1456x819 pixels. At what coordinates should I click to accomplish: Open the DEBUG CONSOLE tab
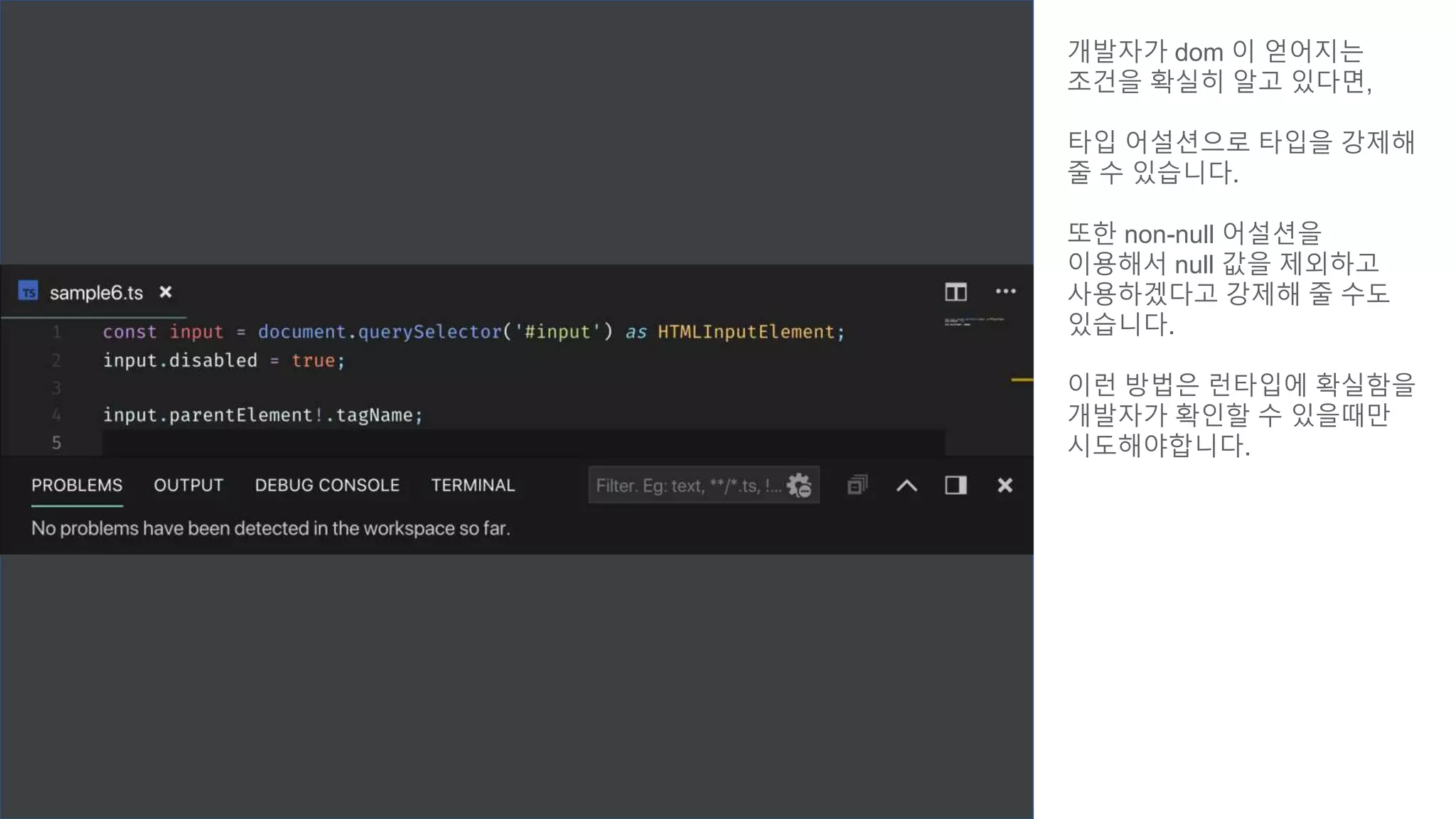(x=327, y=485)
